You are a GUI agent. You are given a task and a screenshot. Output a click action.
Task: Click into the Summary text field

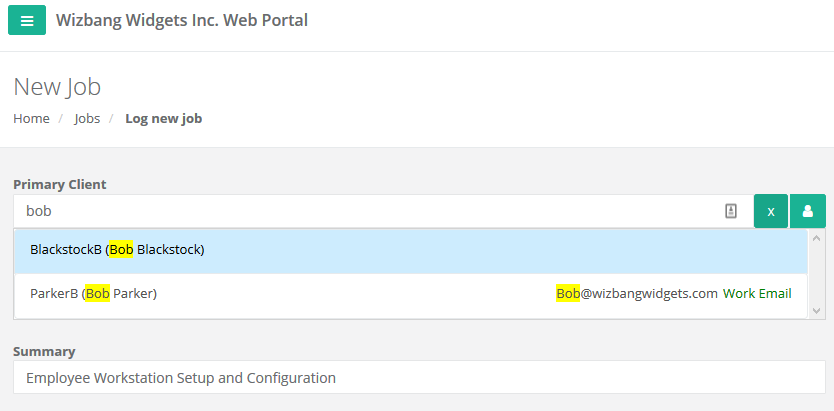coord(419,378)
